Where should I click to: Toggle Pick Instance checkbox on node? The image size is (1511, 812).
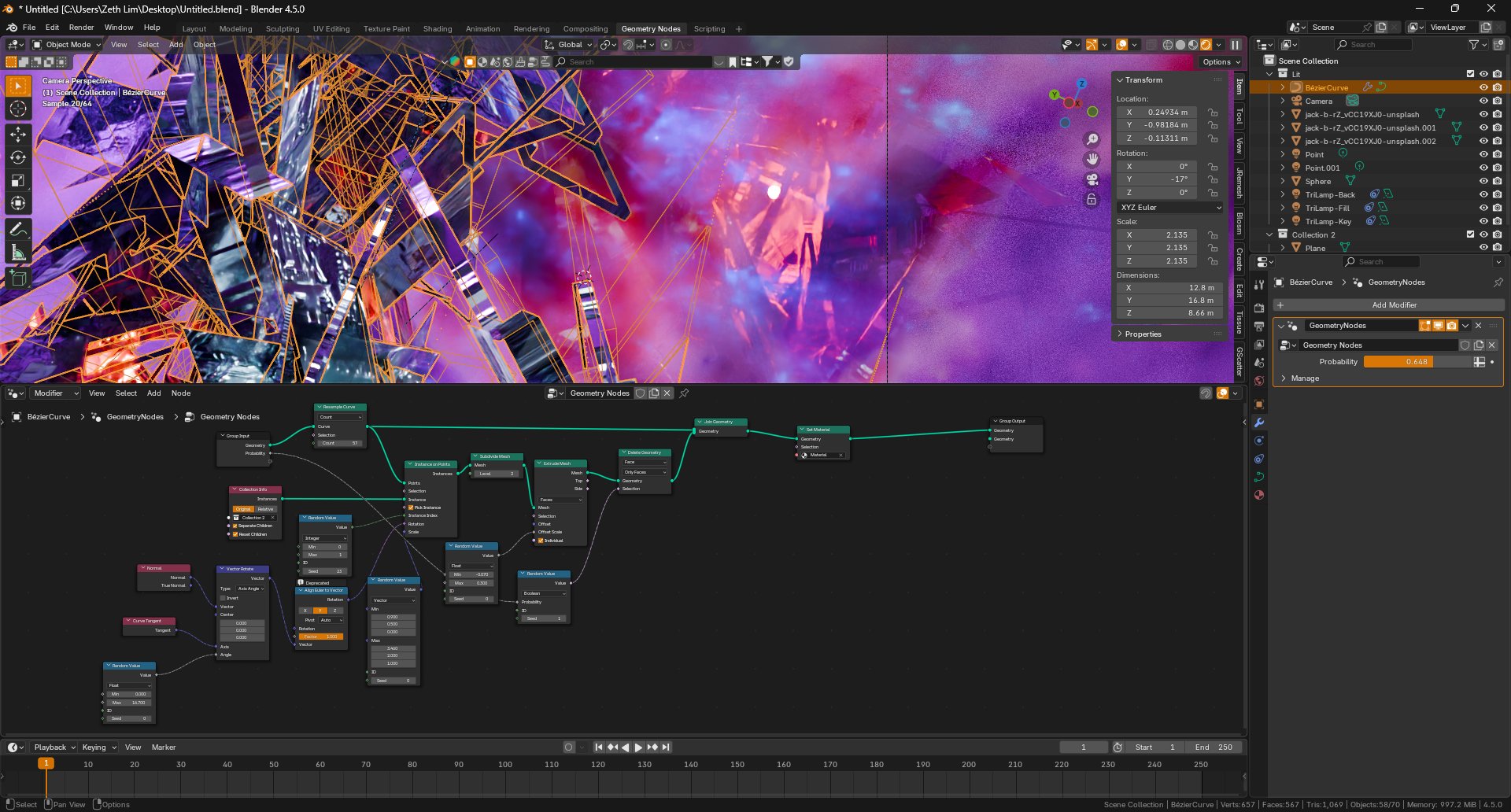(x=411, y=507)
